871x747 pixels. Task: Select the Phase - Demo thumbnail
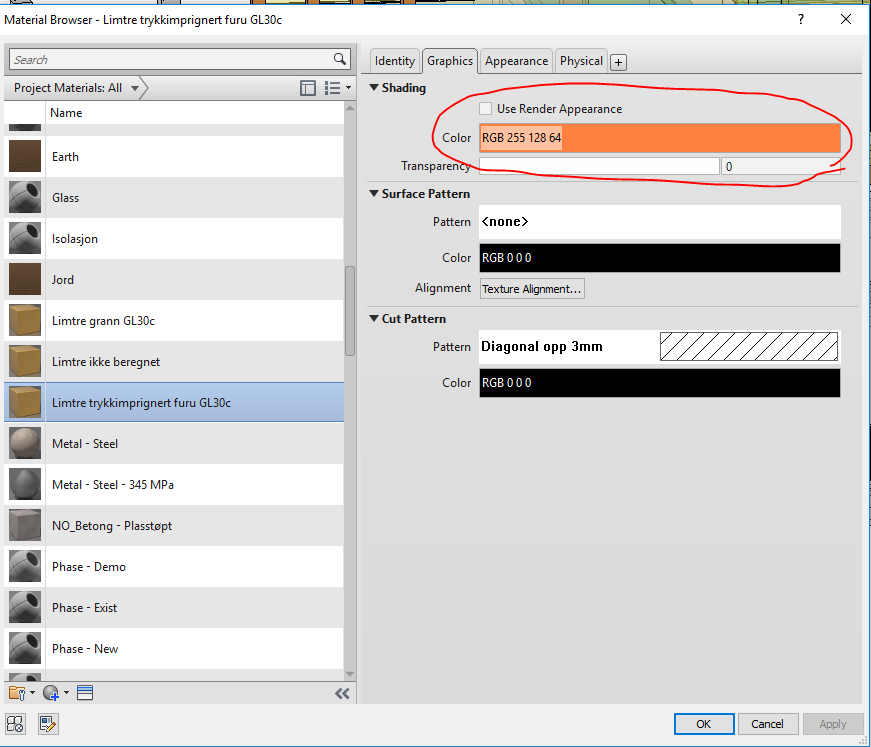(25, 566)
